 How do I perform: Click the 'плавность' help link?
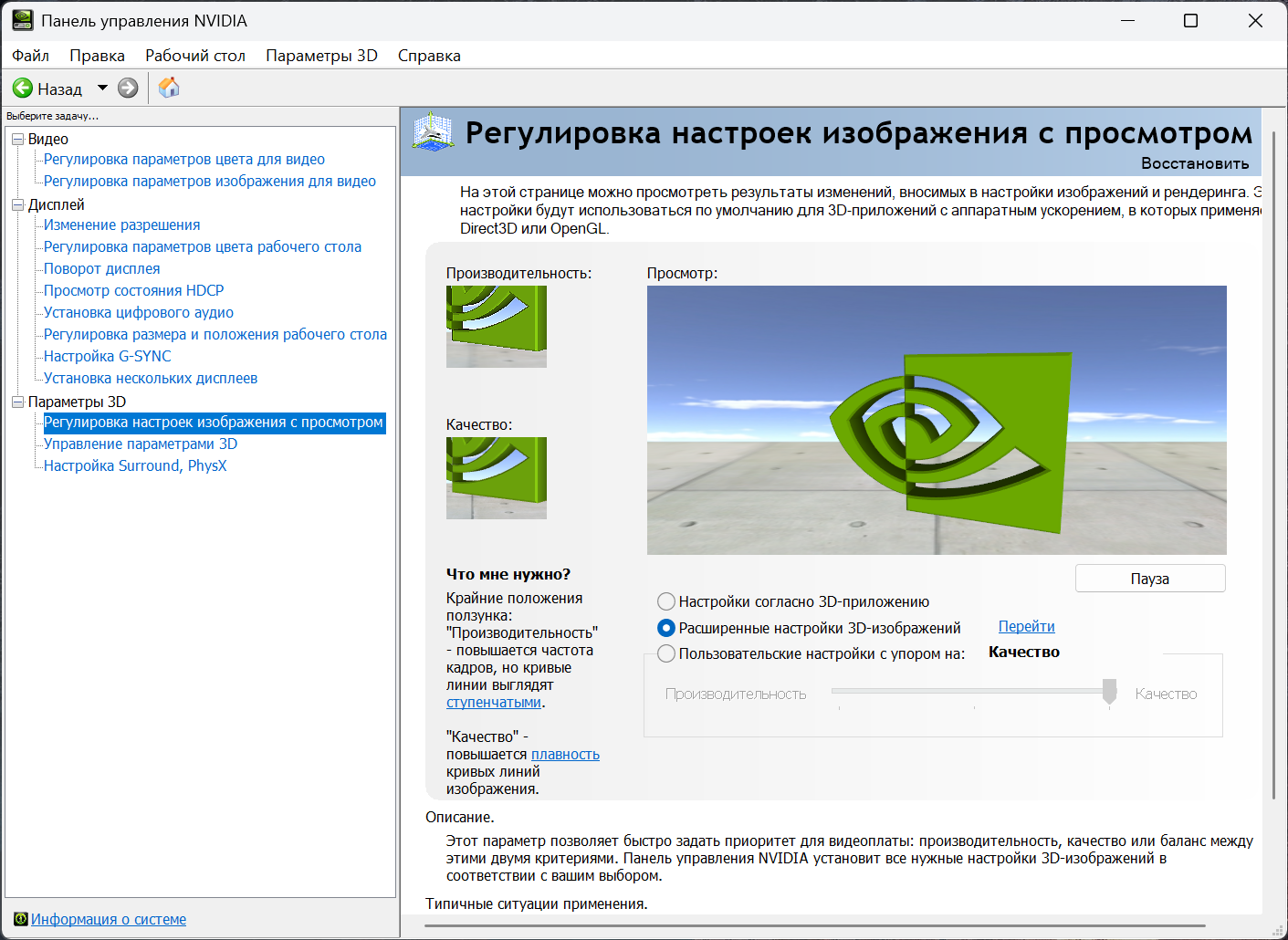click(x=565, y=754)
